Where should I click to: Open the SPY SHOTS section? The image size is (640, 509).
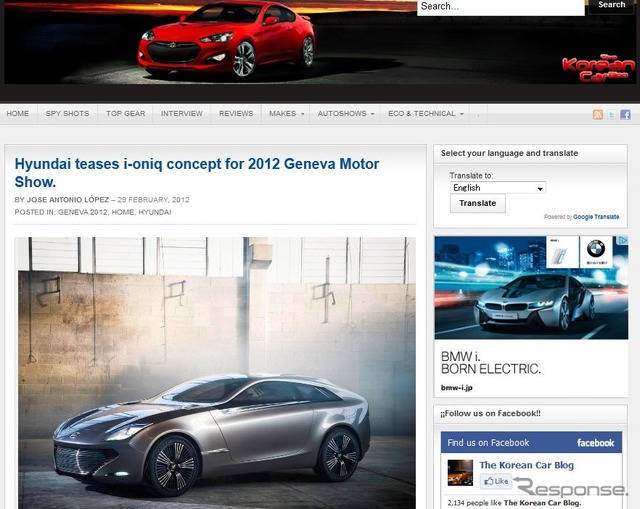(x=67, y=114)
